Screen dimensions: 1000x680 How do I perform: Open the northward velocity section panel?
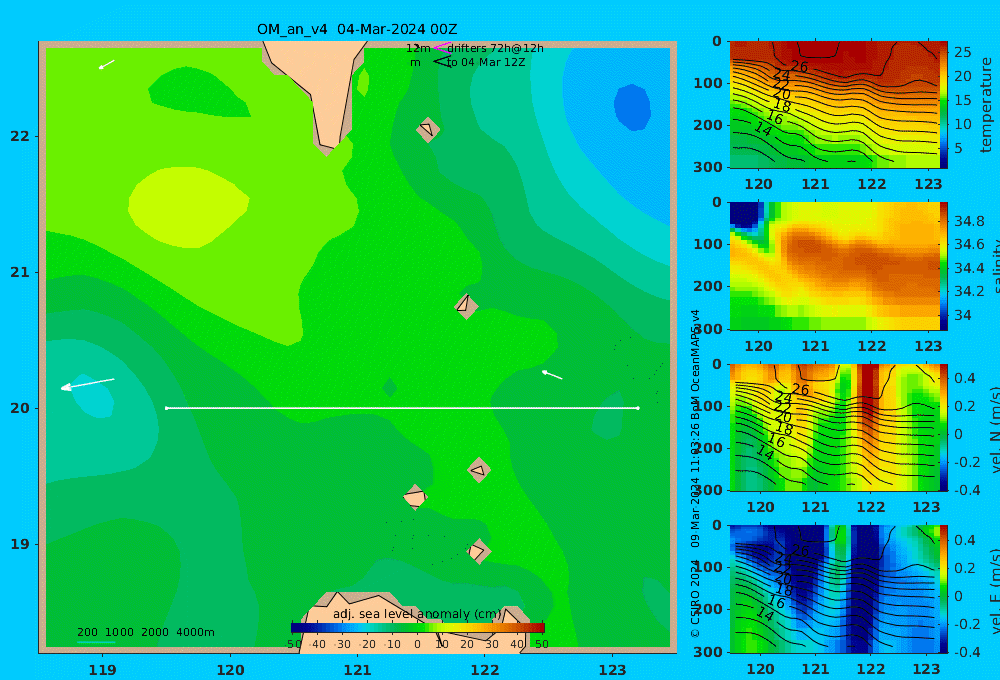(834, 427)
